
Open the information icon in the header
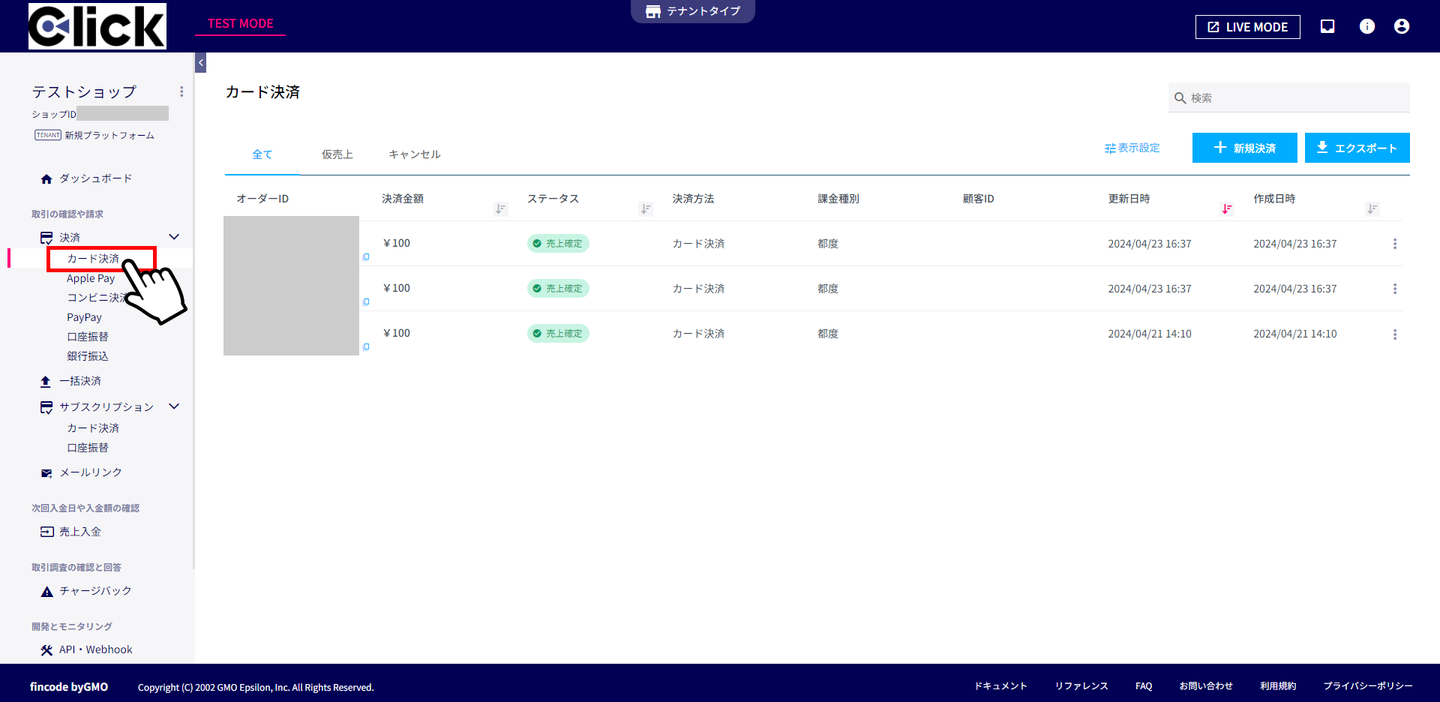(1367, 27)
